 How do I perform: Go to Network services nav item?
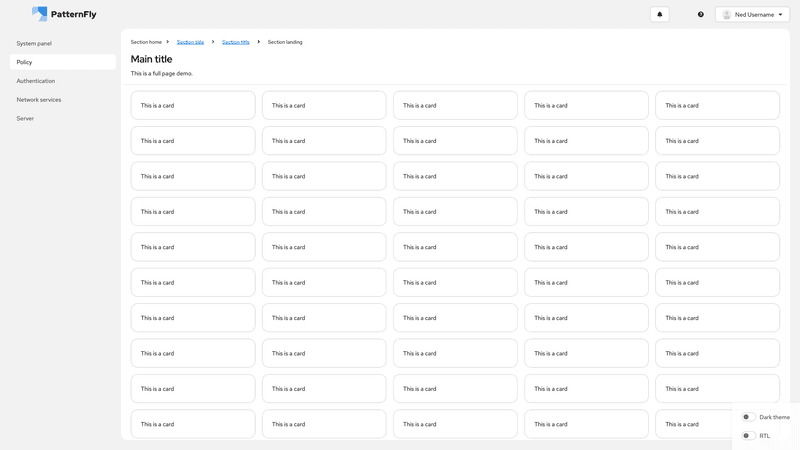63,99
